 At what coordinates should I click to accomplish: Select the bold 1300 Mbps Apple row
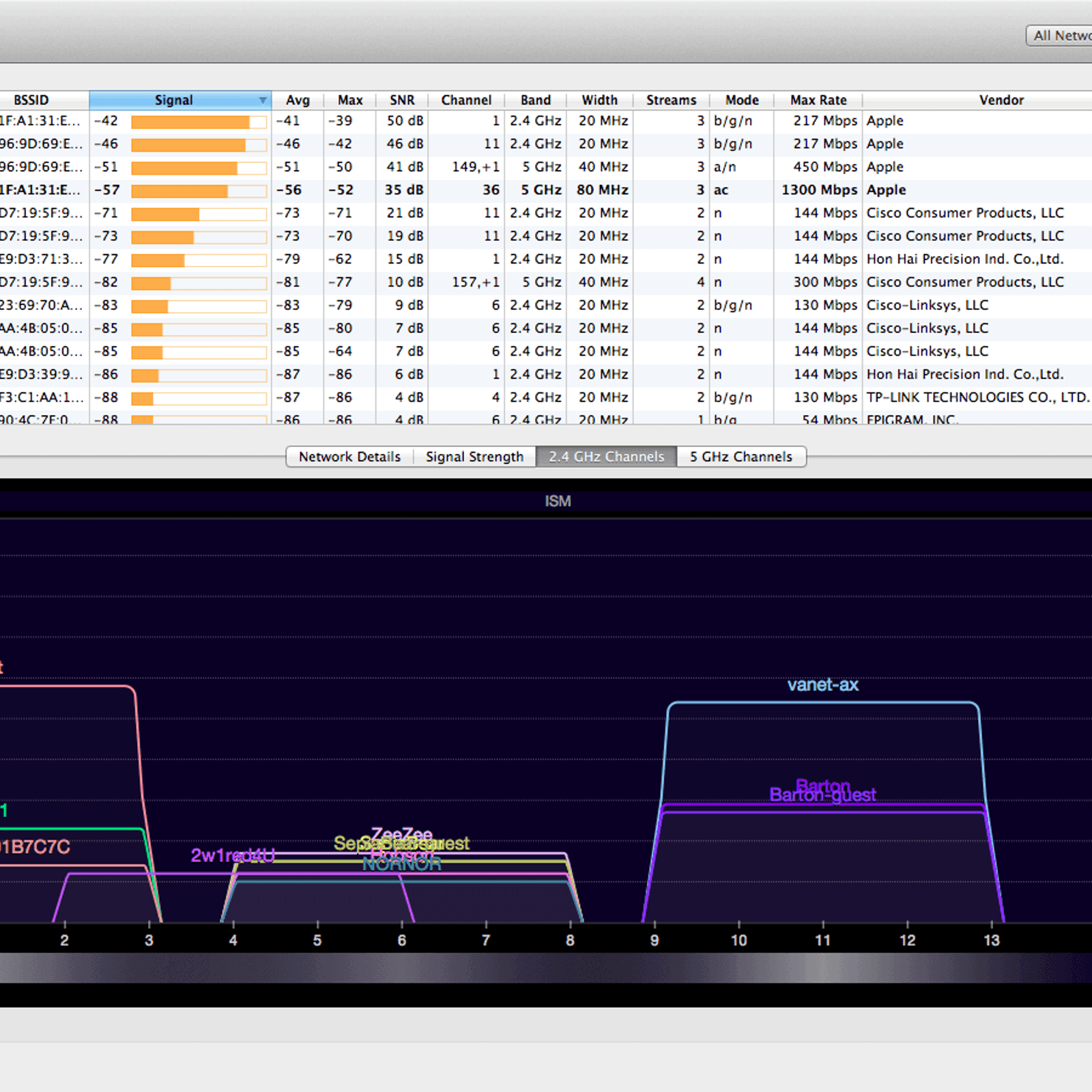[546, 190]
